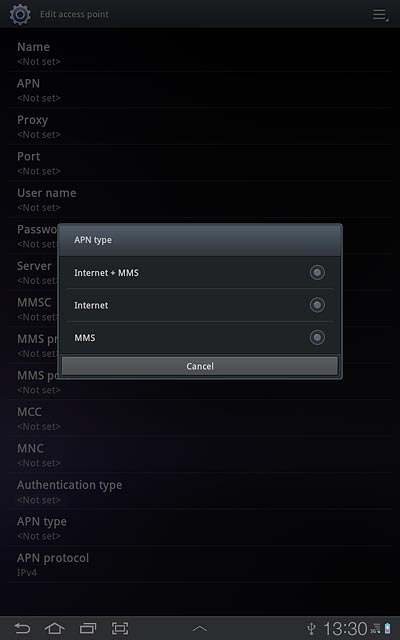Tap the Proxy setting row
Image resolution: width=400 pixels, height=640 pixels.
point(200,127)
